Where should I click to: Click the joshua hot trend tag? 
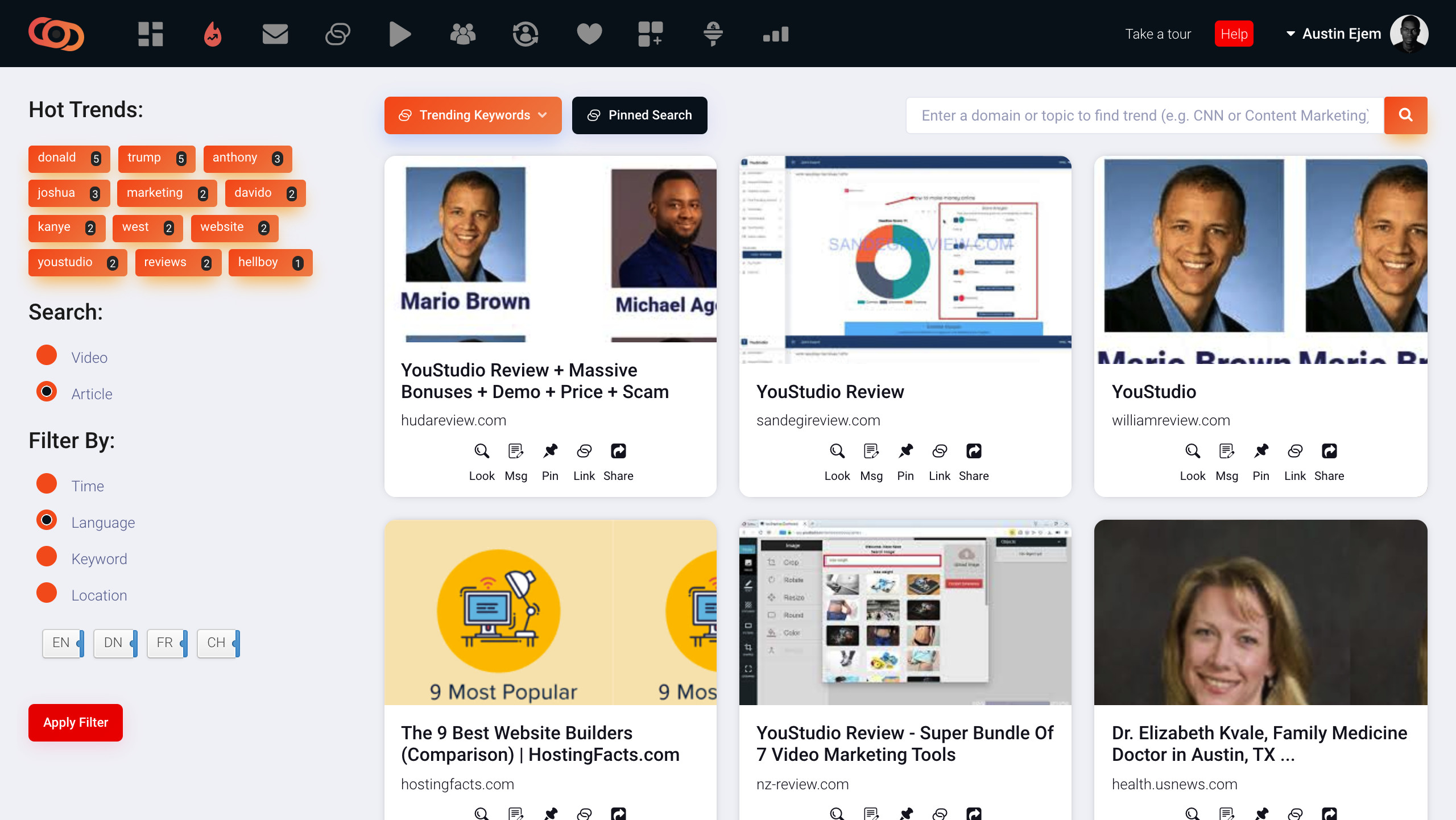click(x=69, y=193)
